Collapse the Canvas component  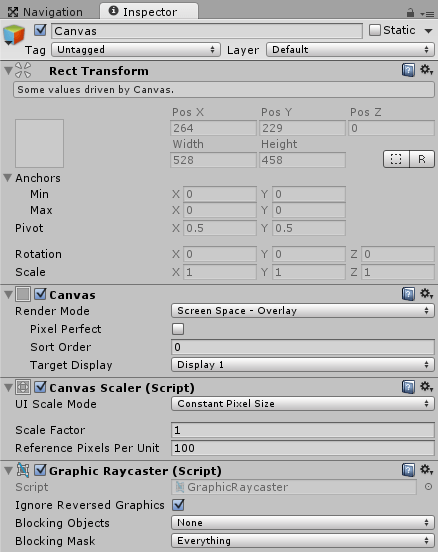click(8, 295)
